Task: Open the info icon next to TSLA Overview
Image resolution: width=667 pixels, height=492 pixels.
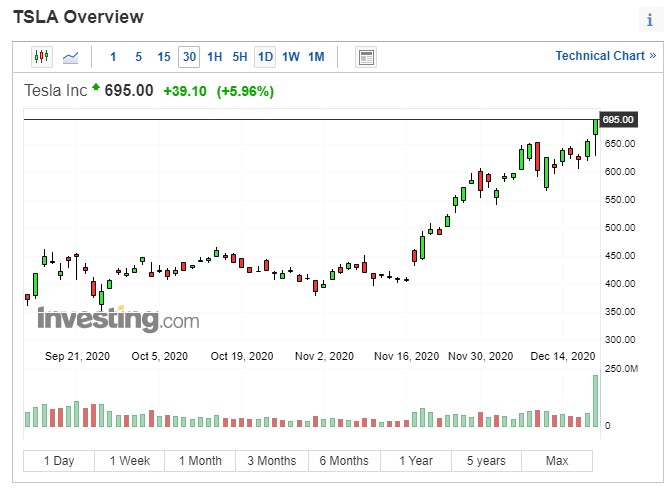Action: [650, 20]
